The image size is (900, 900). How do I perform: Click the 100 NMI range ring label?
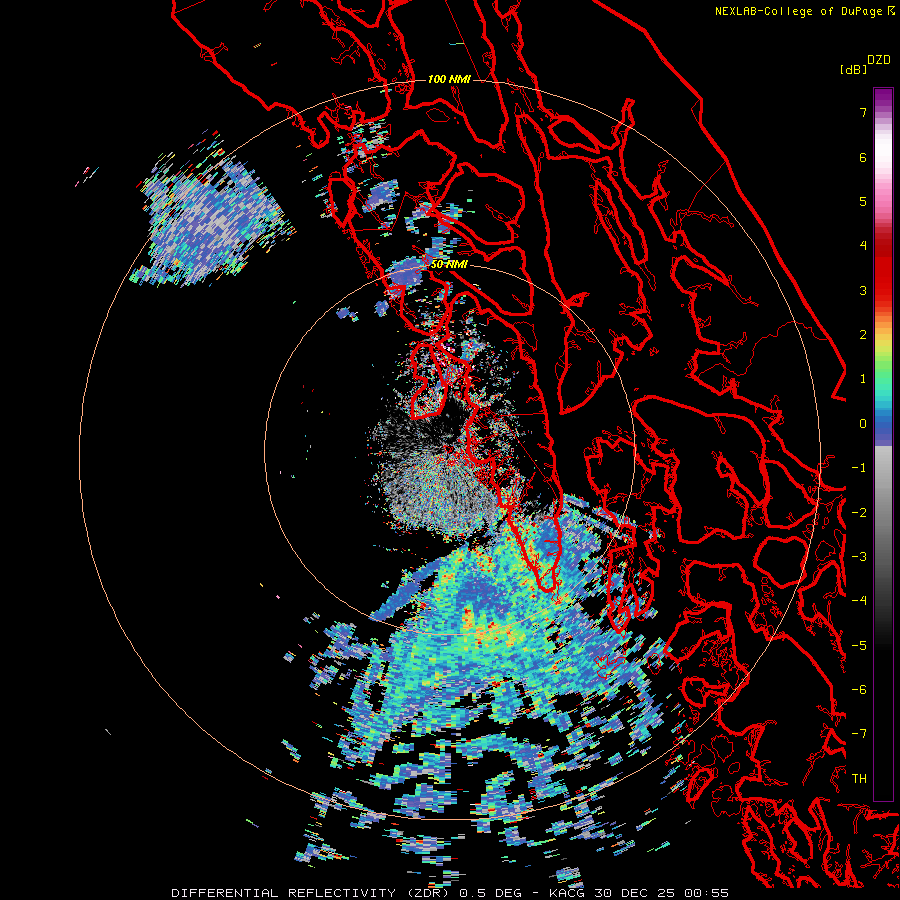pyautogui.click(x=449, y=79)
